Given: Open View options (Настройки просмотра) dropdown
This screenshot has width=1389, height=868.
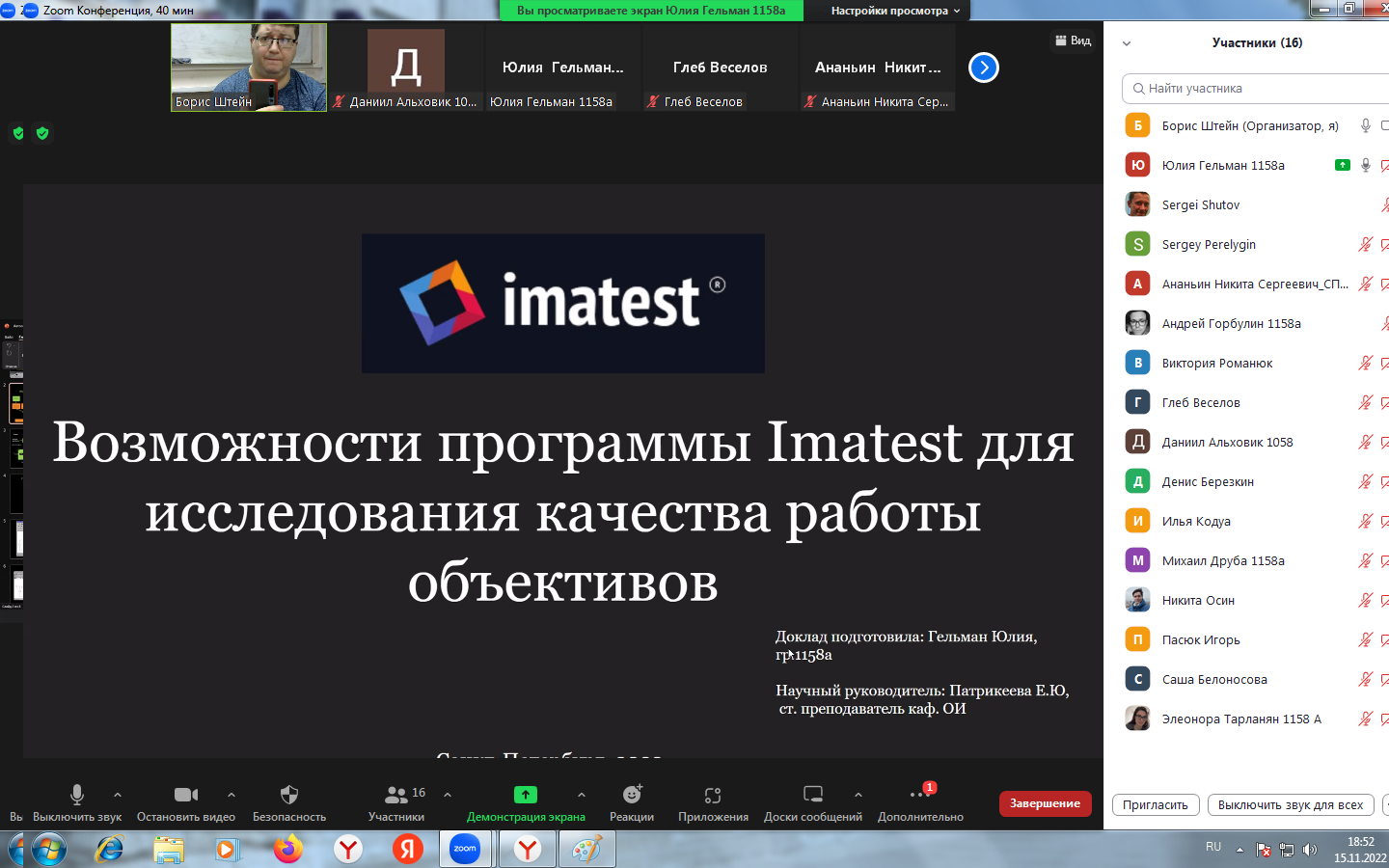Looking at the screenshot, I should click(x=895, y=11).
